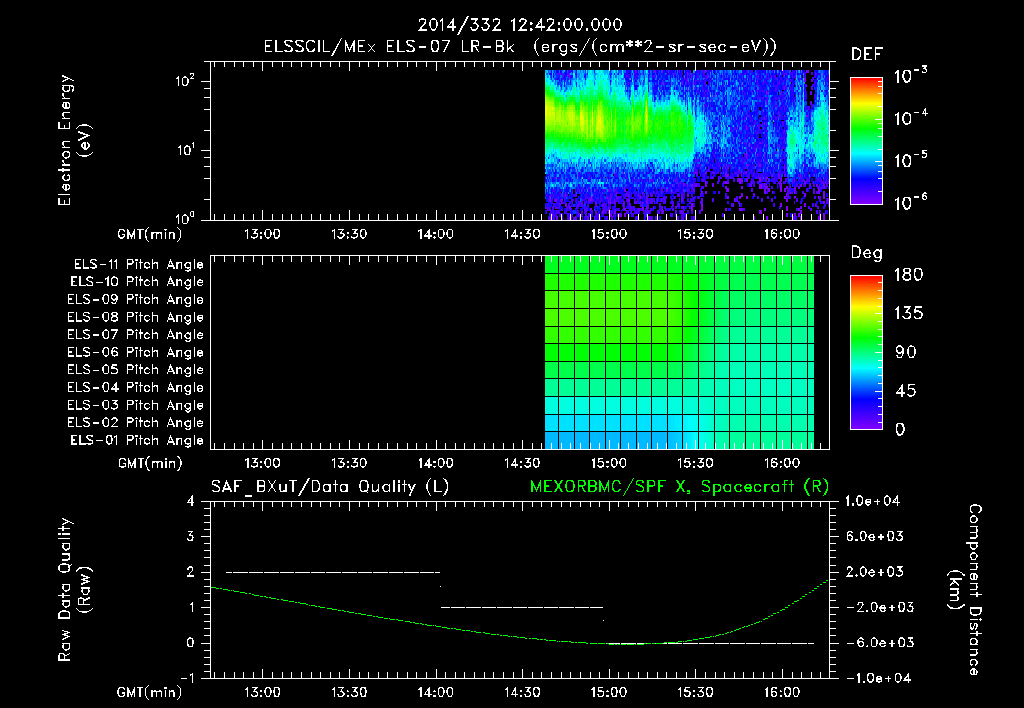Click the GMT(min) label of pitch angle panel

150,464
